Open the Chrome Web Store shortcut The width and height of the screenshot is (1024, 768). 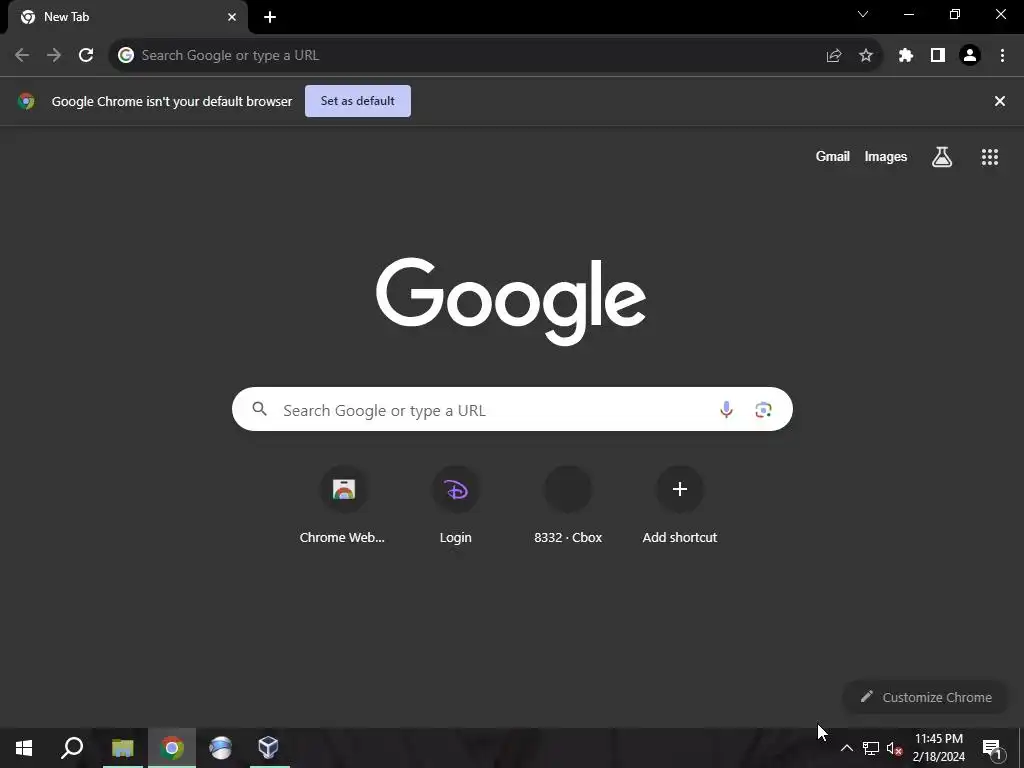(343, 506)
